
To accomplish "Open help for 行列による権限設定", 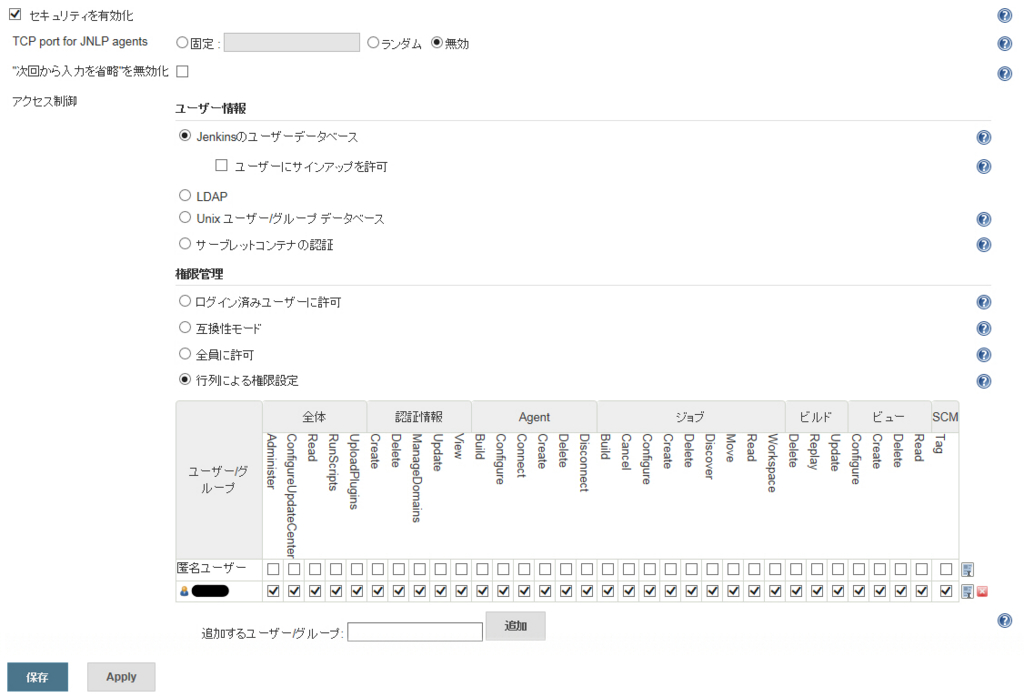I will tap(984, 381).
